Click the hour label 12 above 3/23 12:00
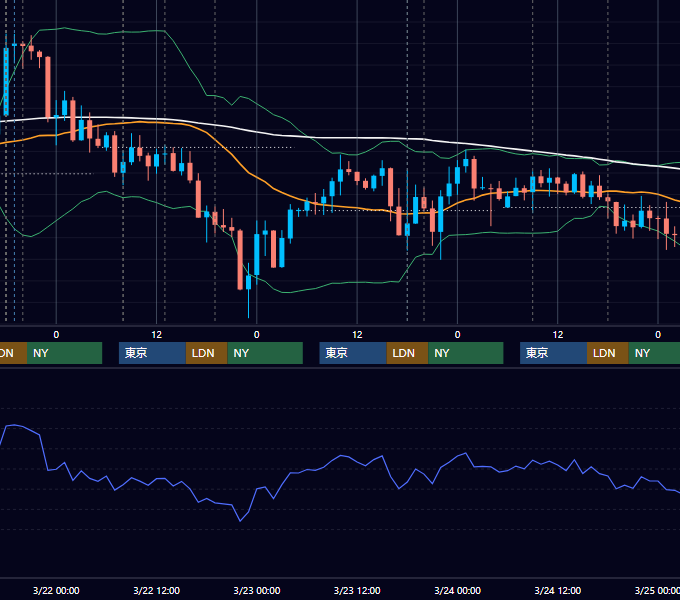This screenshot has height=600, width=680. pyautogui.click(x=357, y=335)
